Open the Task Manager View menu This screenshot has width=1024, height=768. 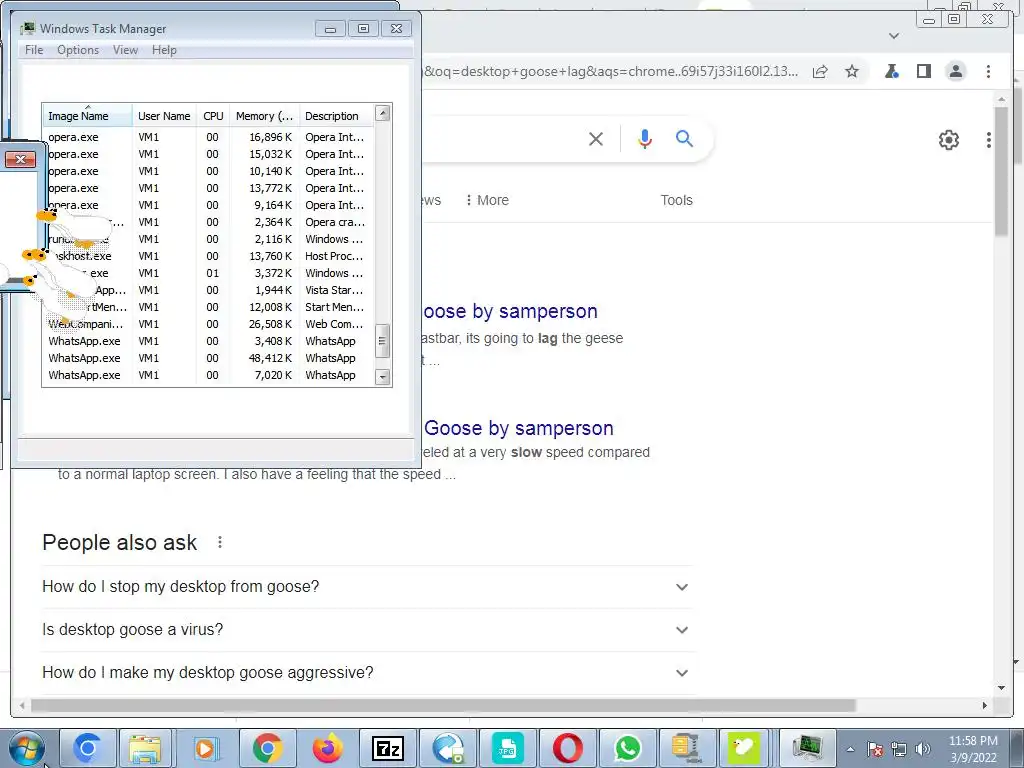pos(125,50)
